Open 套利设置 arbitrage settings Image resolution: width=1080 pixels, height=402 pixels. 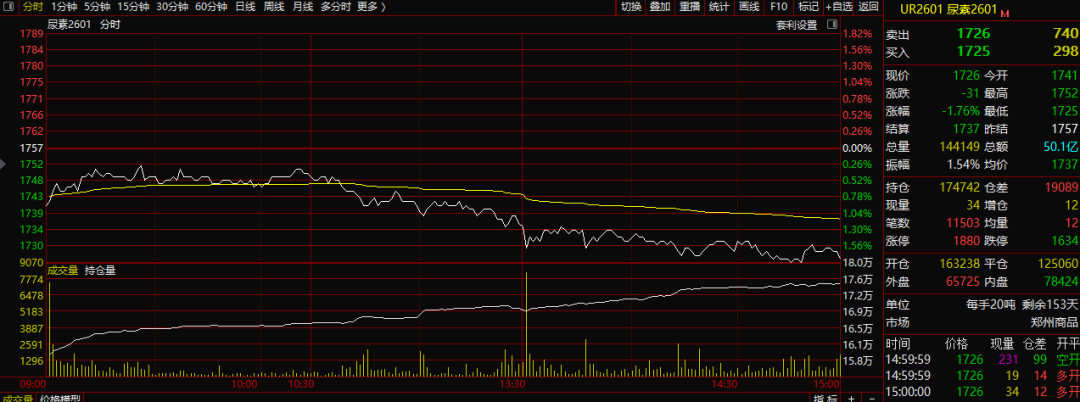pos(796,24)
